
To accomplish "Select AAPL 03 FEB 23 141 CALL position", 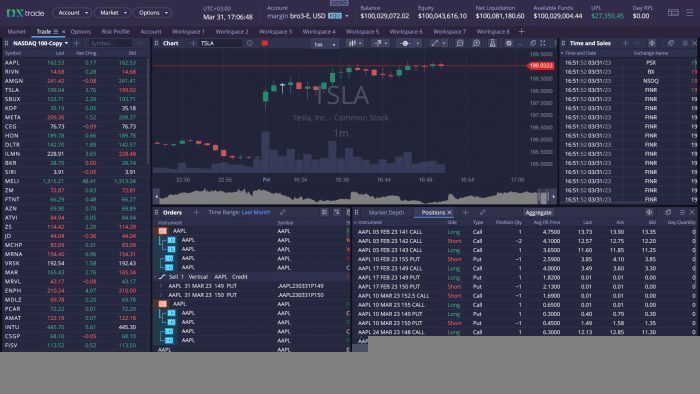I will (x=525, y=232).
